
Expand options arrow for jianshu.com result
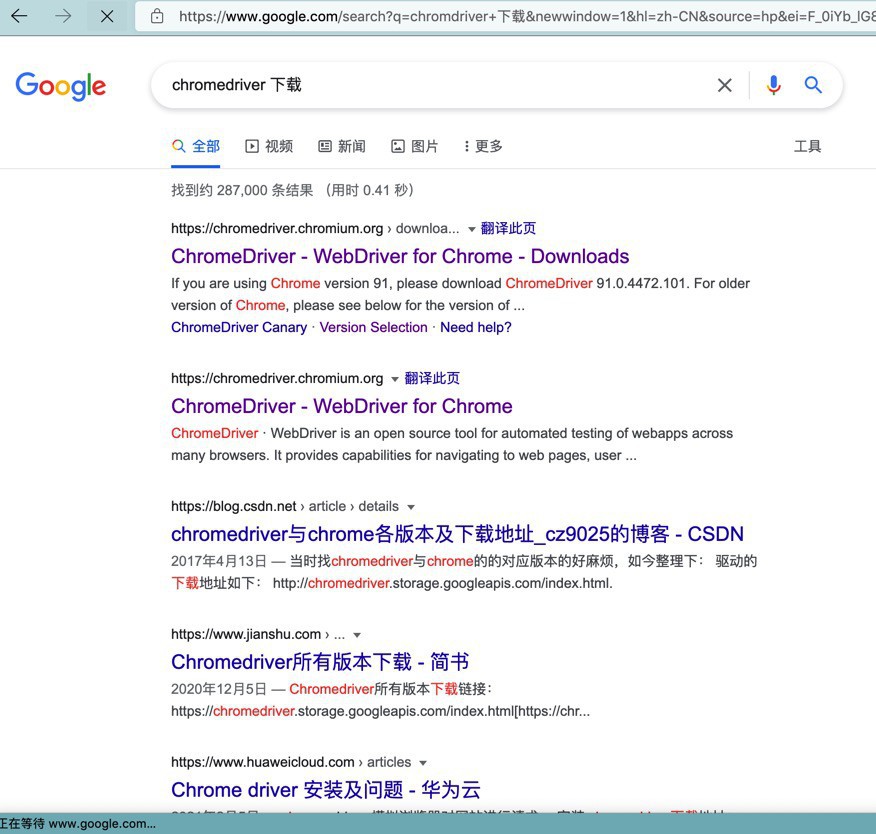tap(357, 635)
